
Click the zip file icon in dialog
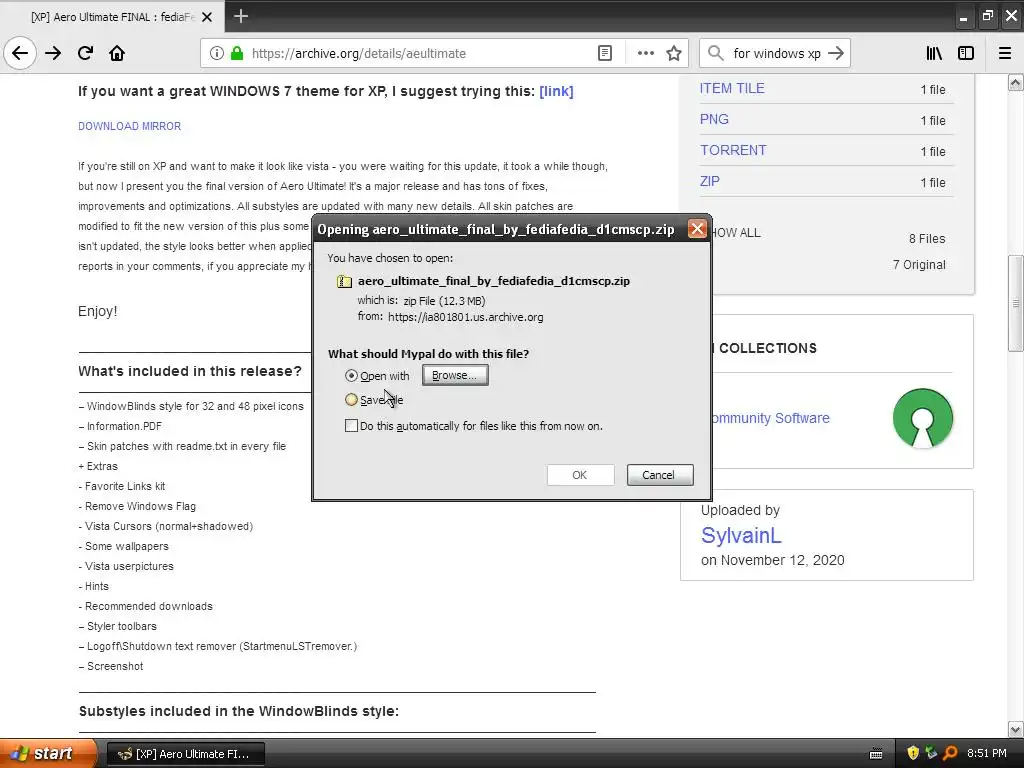click(x=344, y=281)
